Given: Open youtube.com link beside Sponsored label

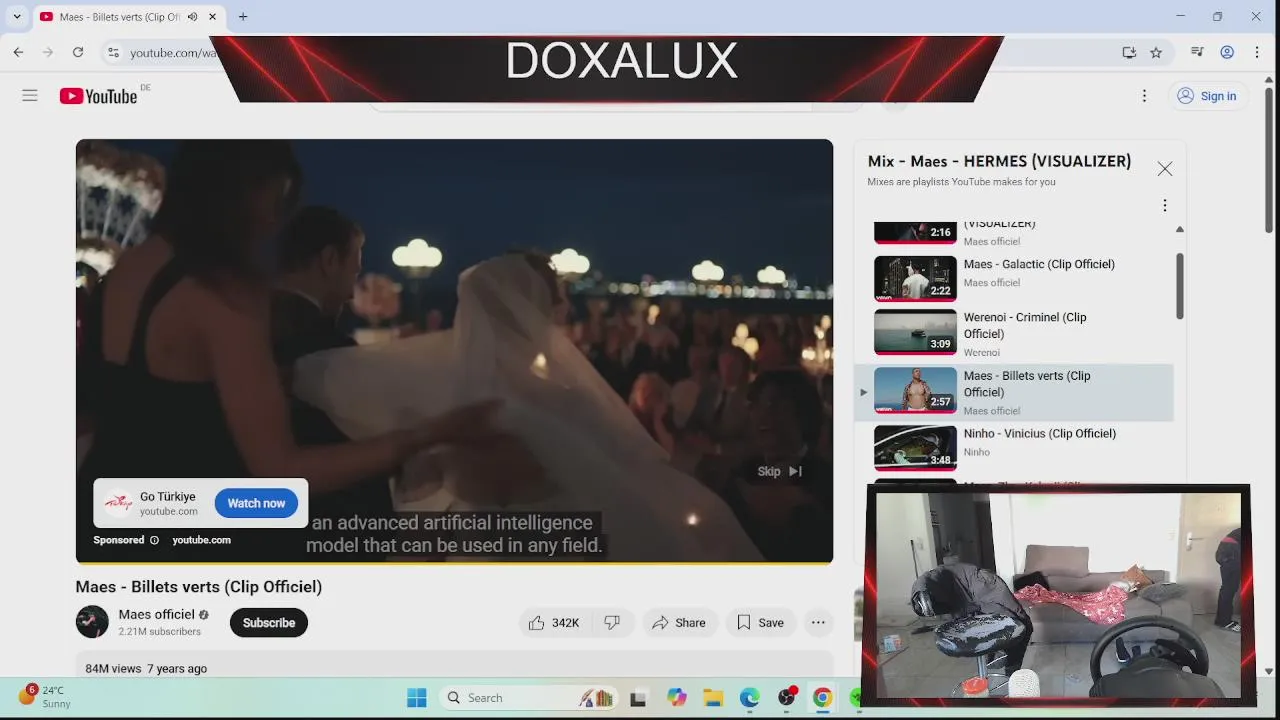Looking at the screenshot, I should (x=201, y=540).
